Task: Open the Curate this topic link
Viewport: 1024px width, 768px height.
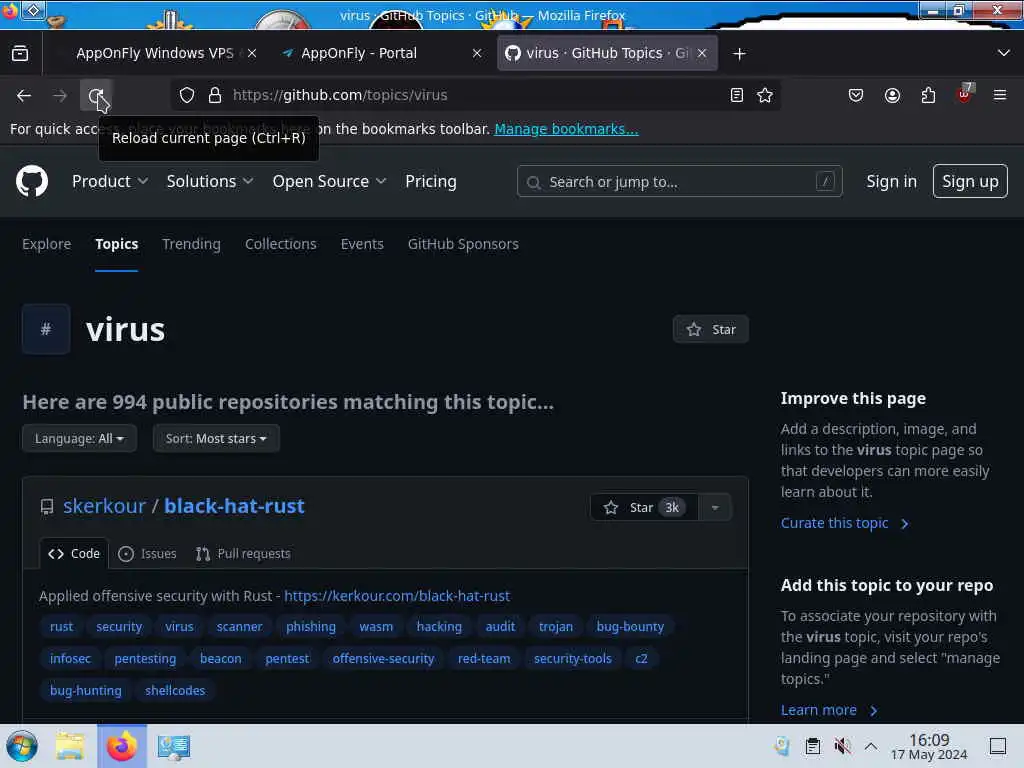Action: [x=844, y=523]
